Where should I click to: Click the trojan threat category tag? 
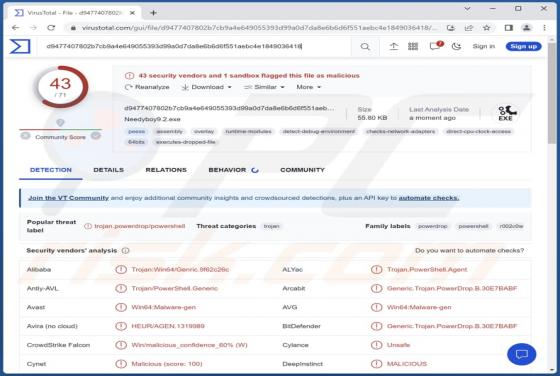click(271, 226)
